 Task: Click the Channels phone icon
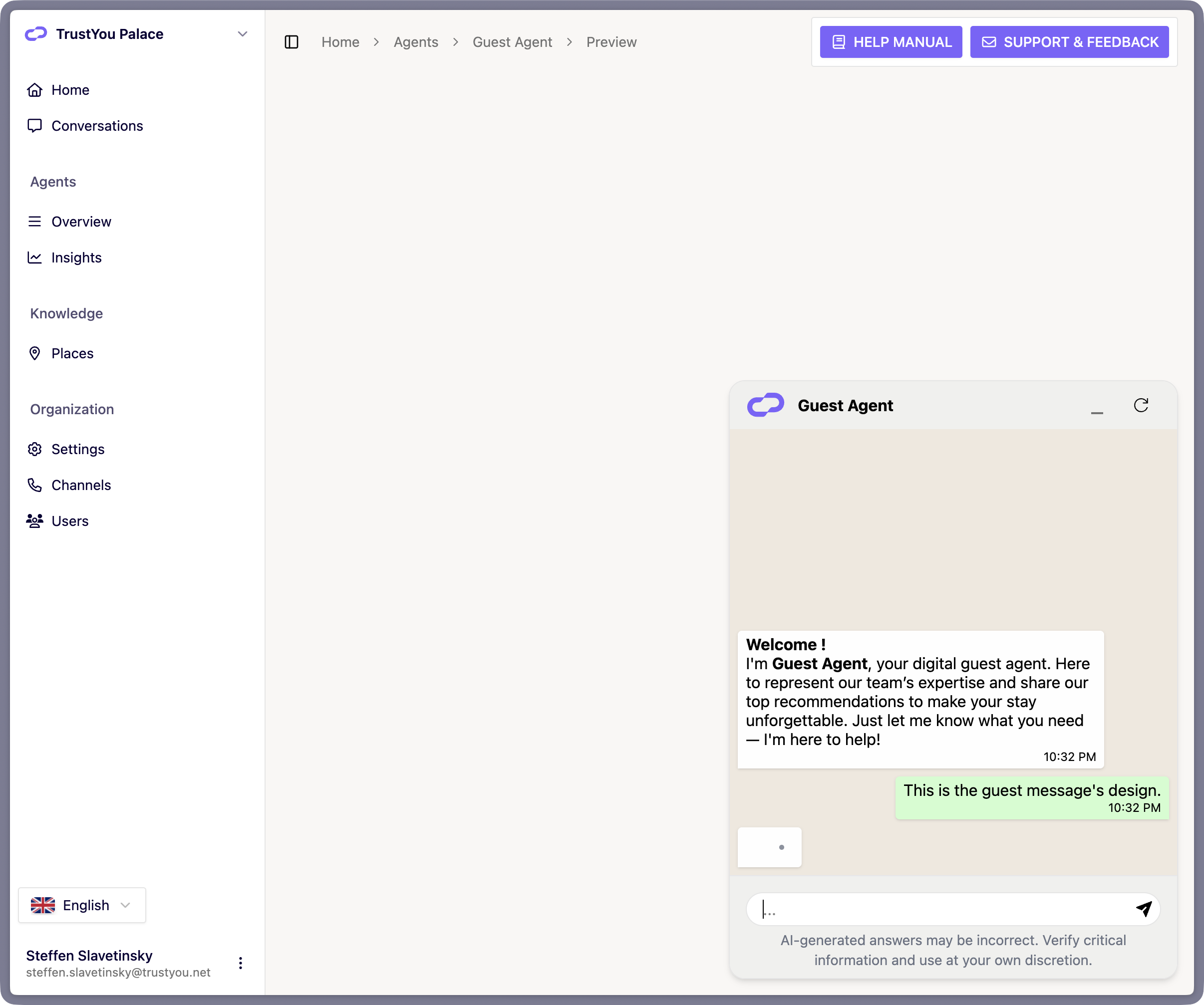pos(35,485)
